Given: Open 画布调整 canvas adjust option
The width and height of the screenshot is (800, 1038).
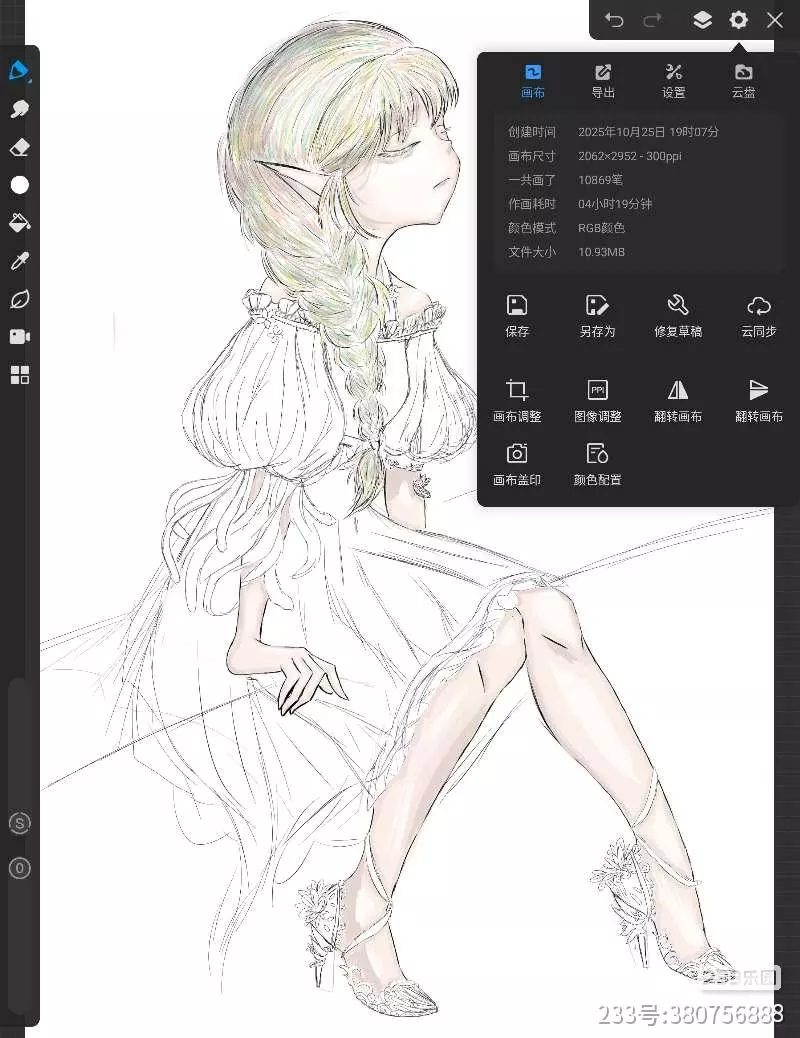Looking at the screenshot, I should pyautogui.click(x=517, y=401).
